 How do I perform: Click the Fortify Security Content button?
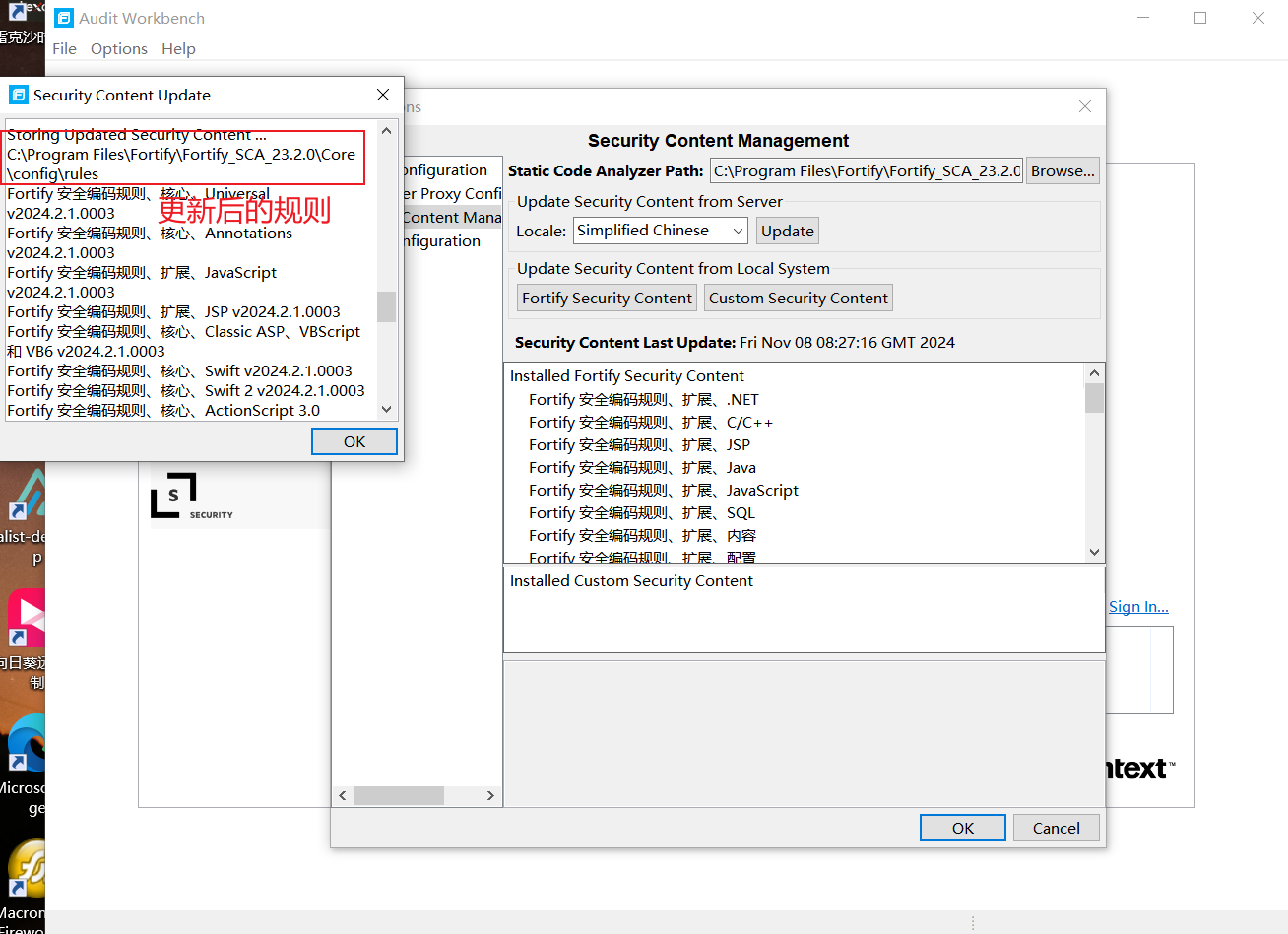[607, 298]
